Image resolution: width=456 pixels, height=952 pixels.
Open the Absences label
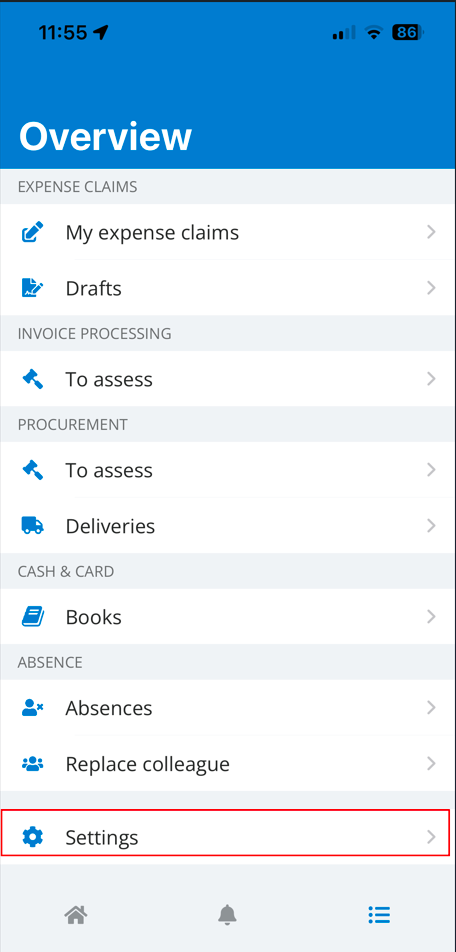coord(109,708)
